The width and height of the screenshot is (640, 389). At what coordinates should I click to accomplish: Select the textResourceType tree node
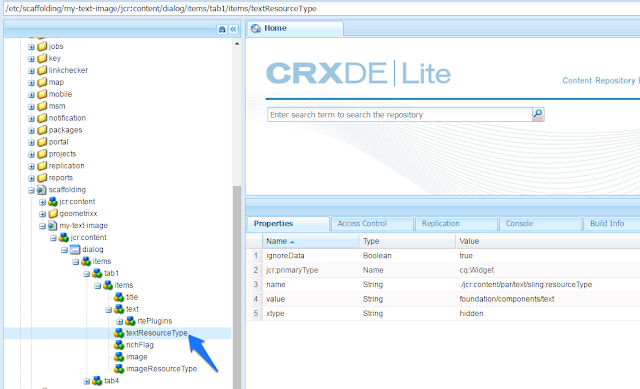(157, 333)
